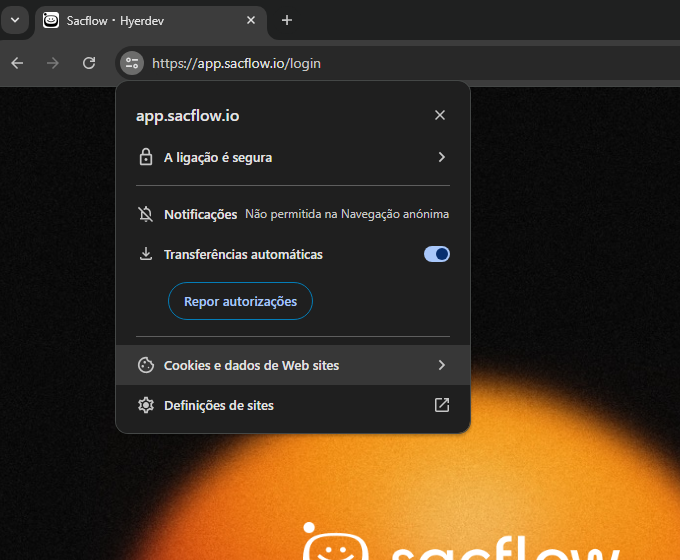Click the Sacflow tab favicon
This screenshot has width=680, height=560.
[51, 20]
